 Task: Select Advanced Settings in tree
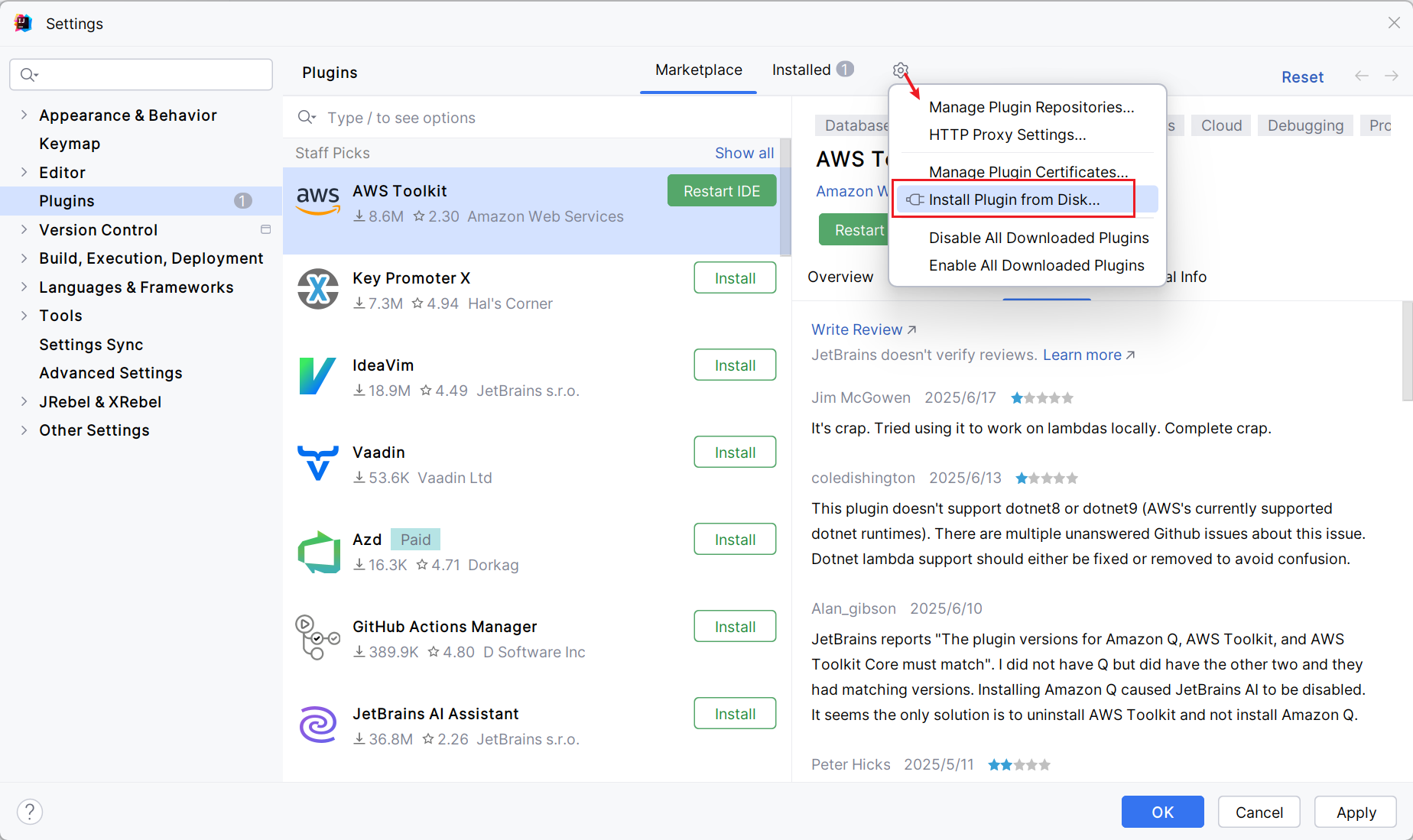[x=111, y=372]
